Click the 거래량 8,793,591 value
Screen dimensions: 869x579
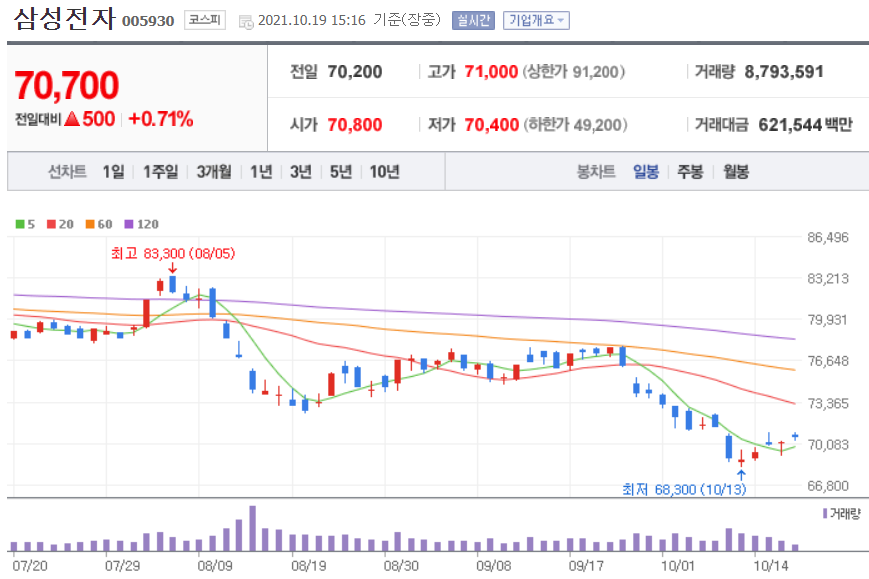(784, 71)
